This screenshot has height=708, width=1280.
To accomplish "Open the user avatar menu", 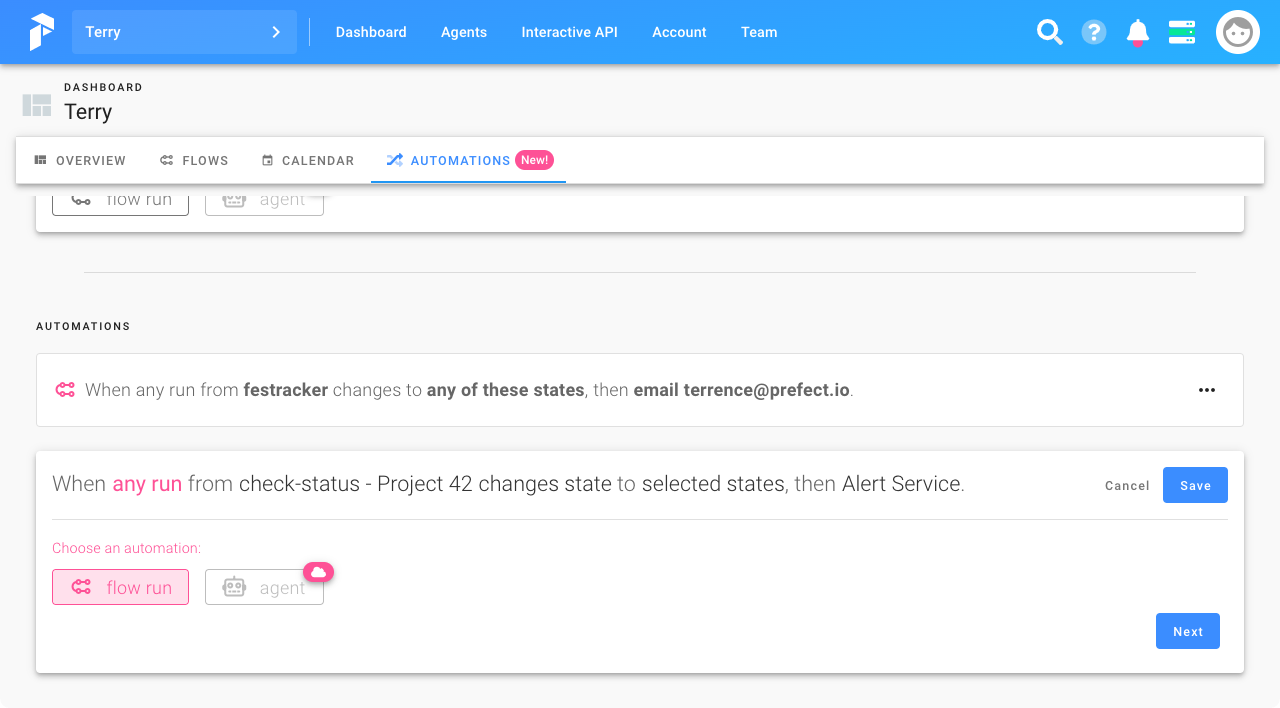I will (x=1237, y=33).
